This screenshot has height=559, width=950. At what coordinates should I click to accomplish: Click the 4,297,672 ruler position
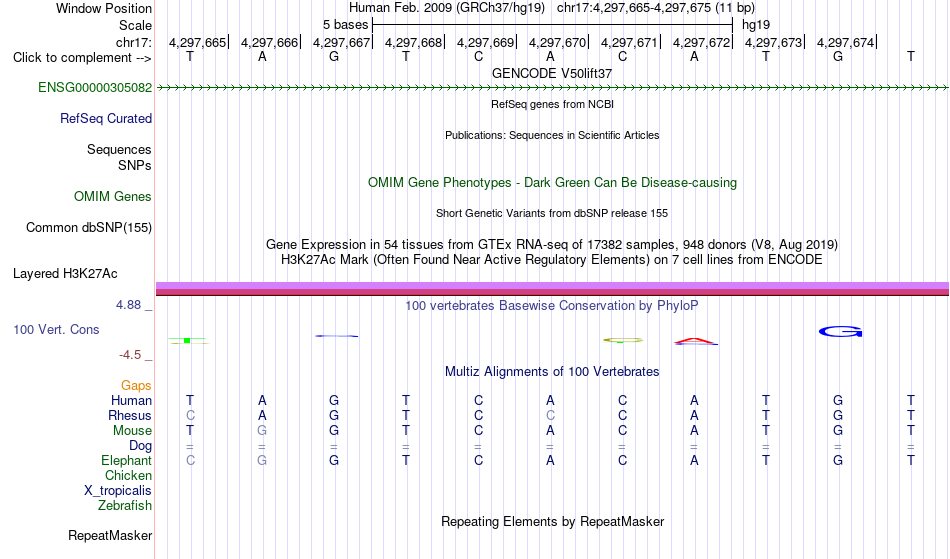tap(701, 42)
